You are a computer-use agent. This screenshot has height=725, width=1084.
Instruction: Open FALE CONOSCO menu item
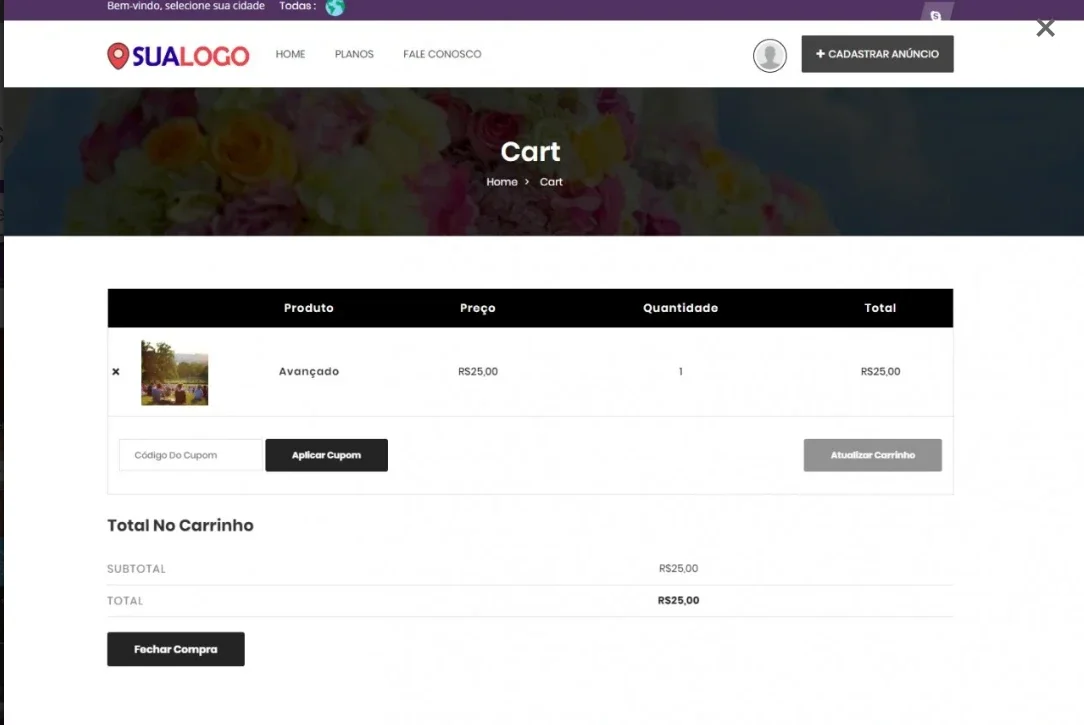point(442,54)
